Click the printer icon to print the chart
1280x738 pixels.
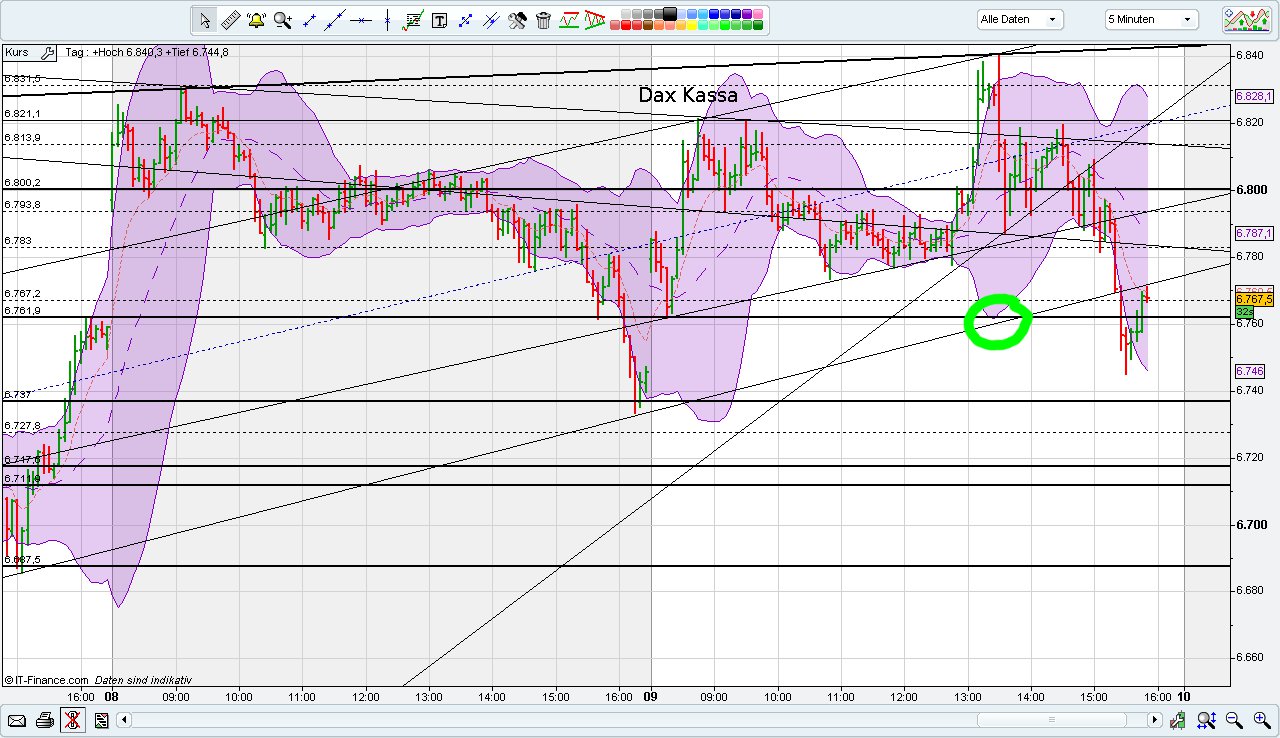click(44, 720)
